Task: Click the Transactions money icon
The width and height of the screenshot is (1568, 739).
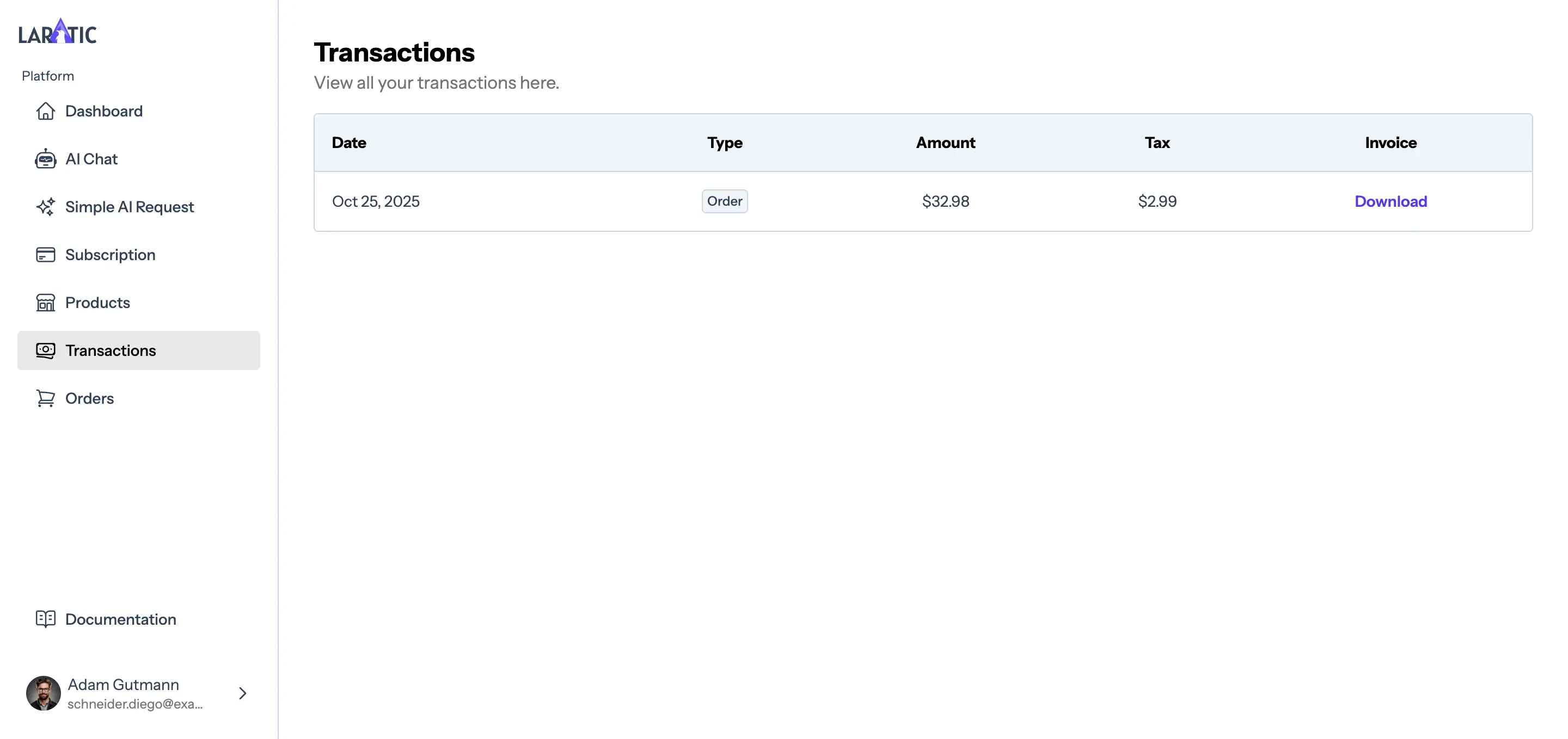Action: click(45, 350)
